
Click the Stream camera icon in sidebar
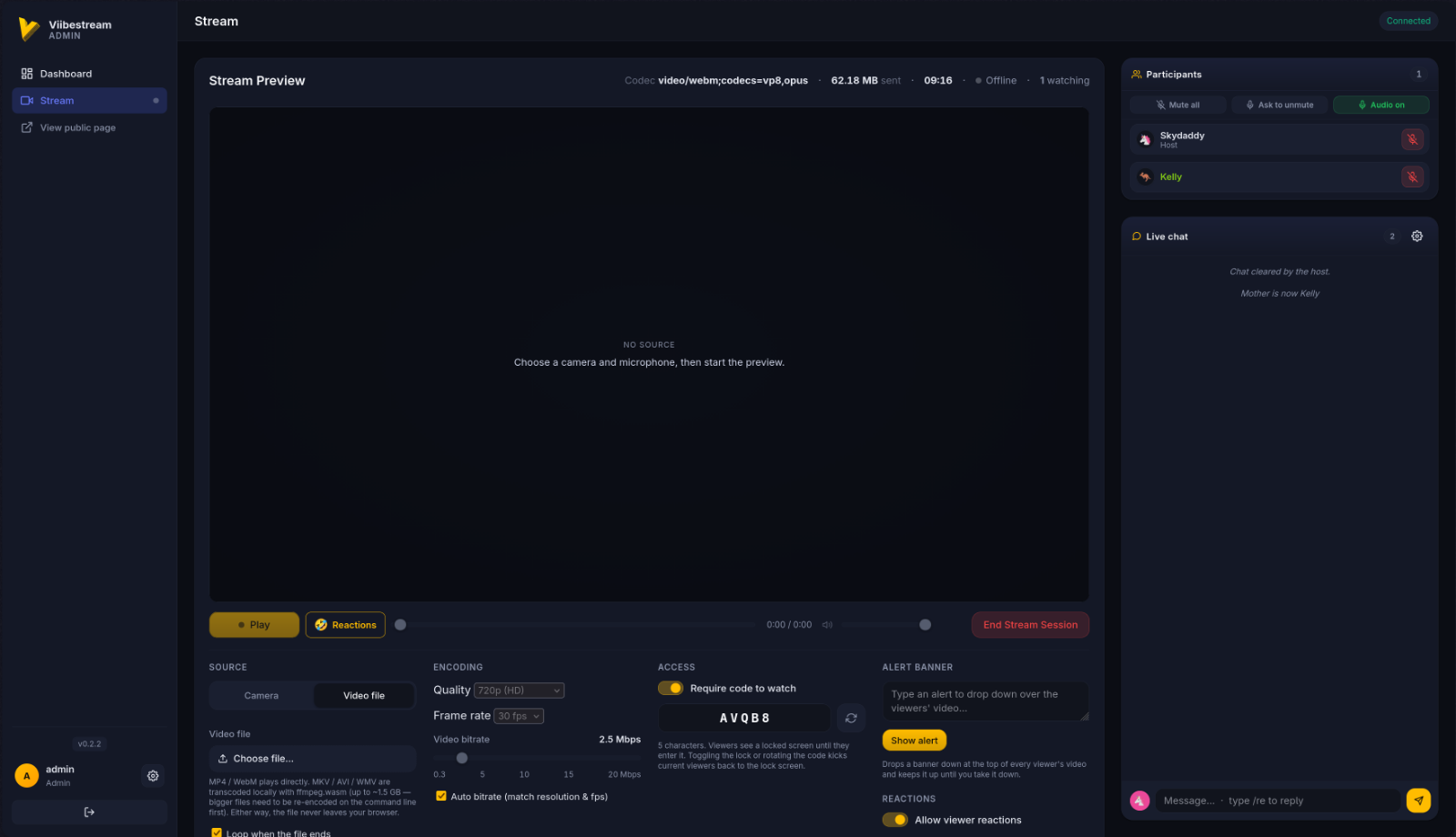[26, 101]
